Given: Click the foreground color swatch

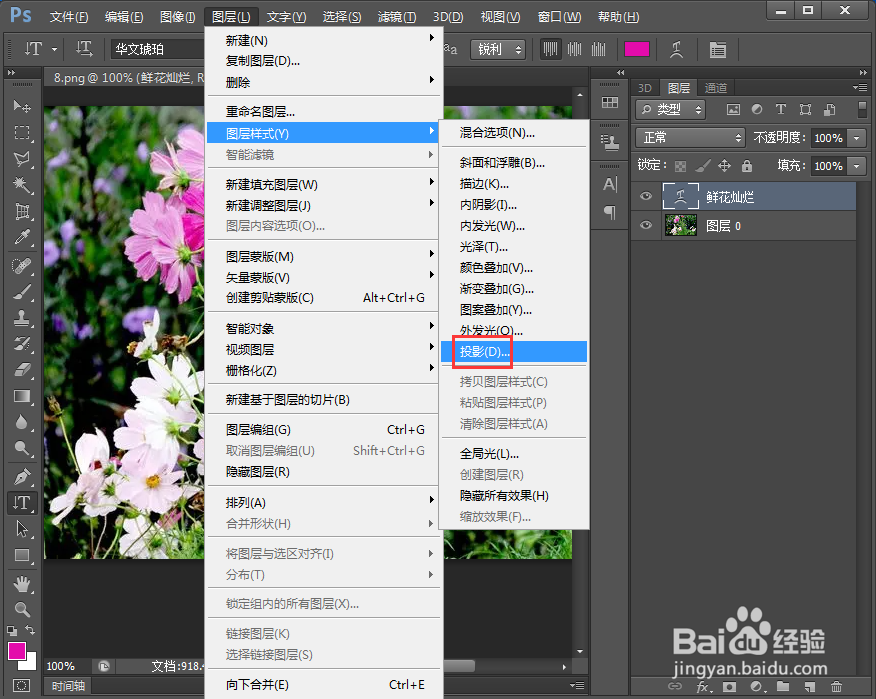Looking at the screenshot, I should (x=16, y=651).
